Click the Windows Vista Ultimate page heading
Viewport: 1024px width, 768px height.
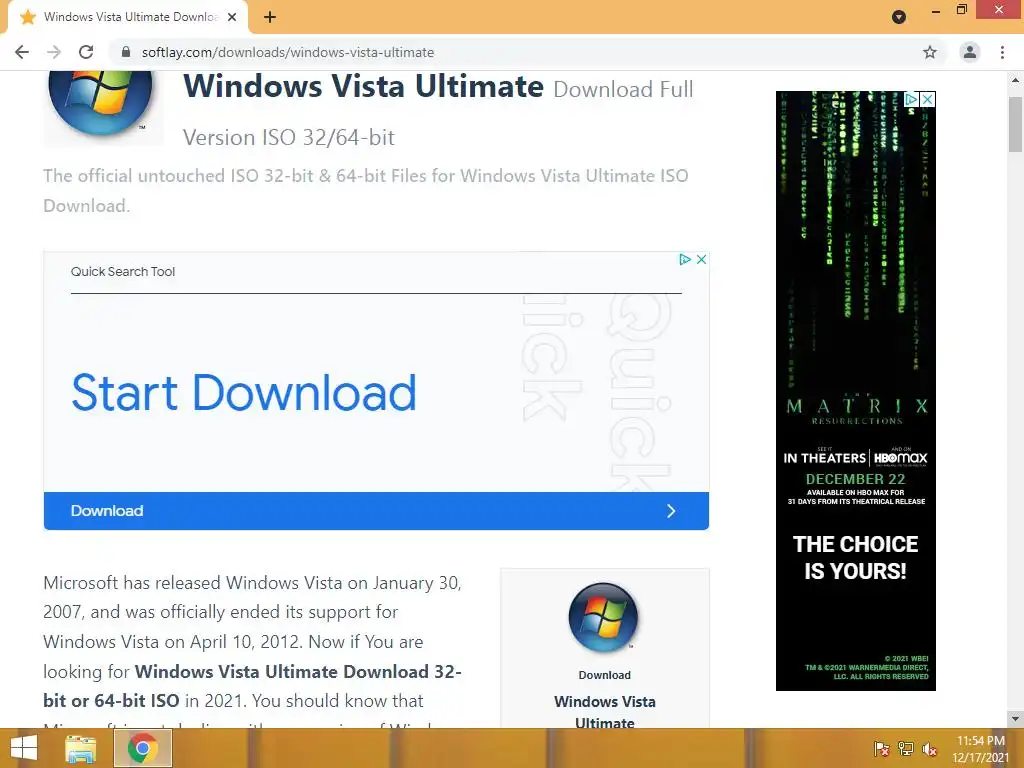pos(363,86)
